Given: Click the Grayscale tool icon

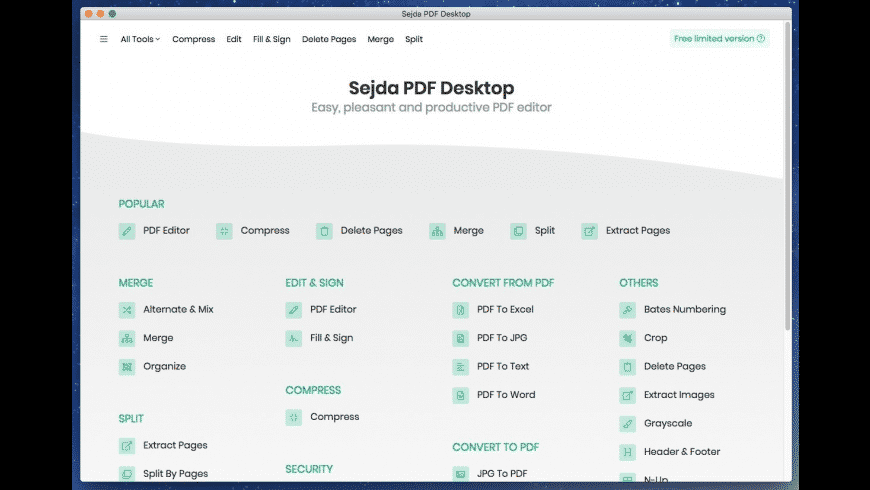Looking at the screenshot, I should (627, 424).
